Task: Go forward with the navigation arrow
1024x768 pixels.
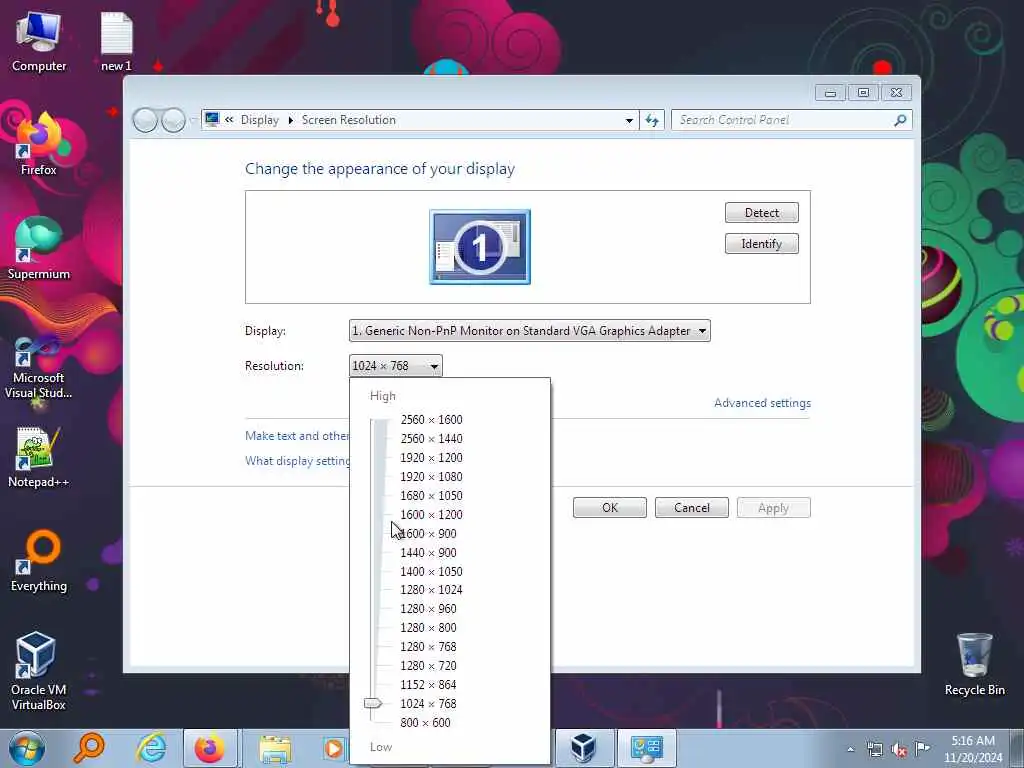Action: click(x=173, y=120)
